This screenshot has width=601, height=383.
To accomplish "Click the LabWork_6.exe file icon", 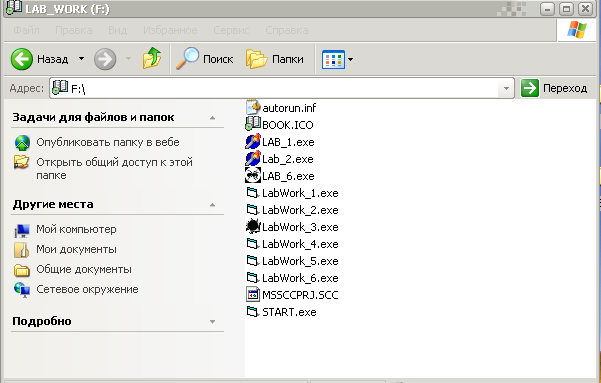I will [x=253, y=277].
